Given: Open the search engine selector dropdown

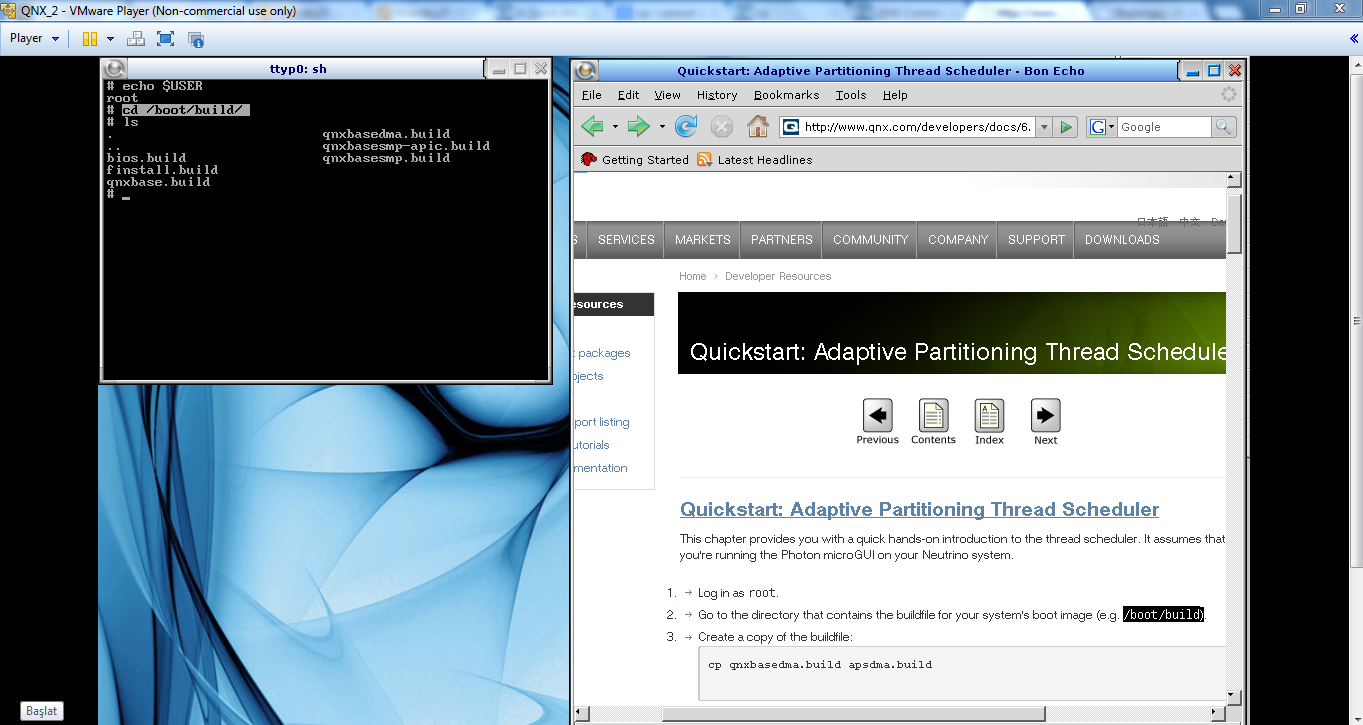Looking at the screenshot, I should [x=1111, y=127].
